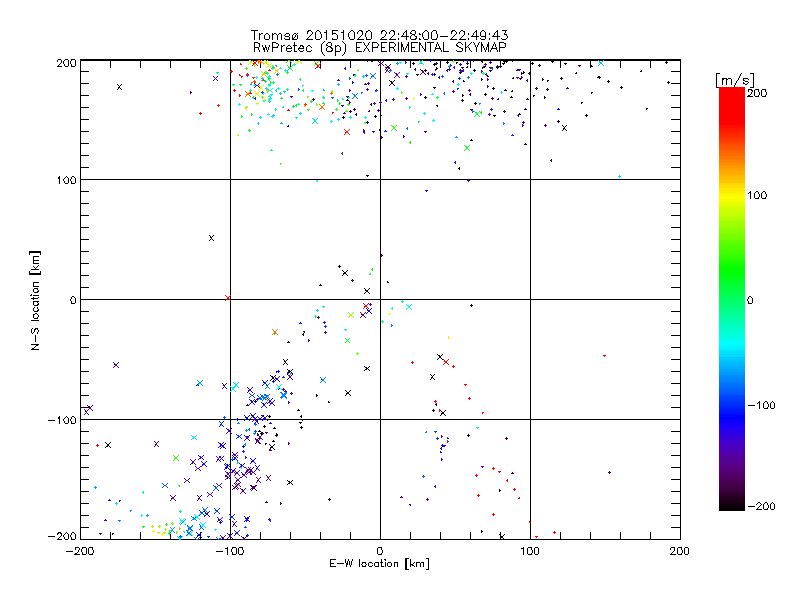Image resolution: width=800 pixels, height=600 pixels.
Task: Click the purple dot near E-W 153, N-S -145
Action: (609, 472)
